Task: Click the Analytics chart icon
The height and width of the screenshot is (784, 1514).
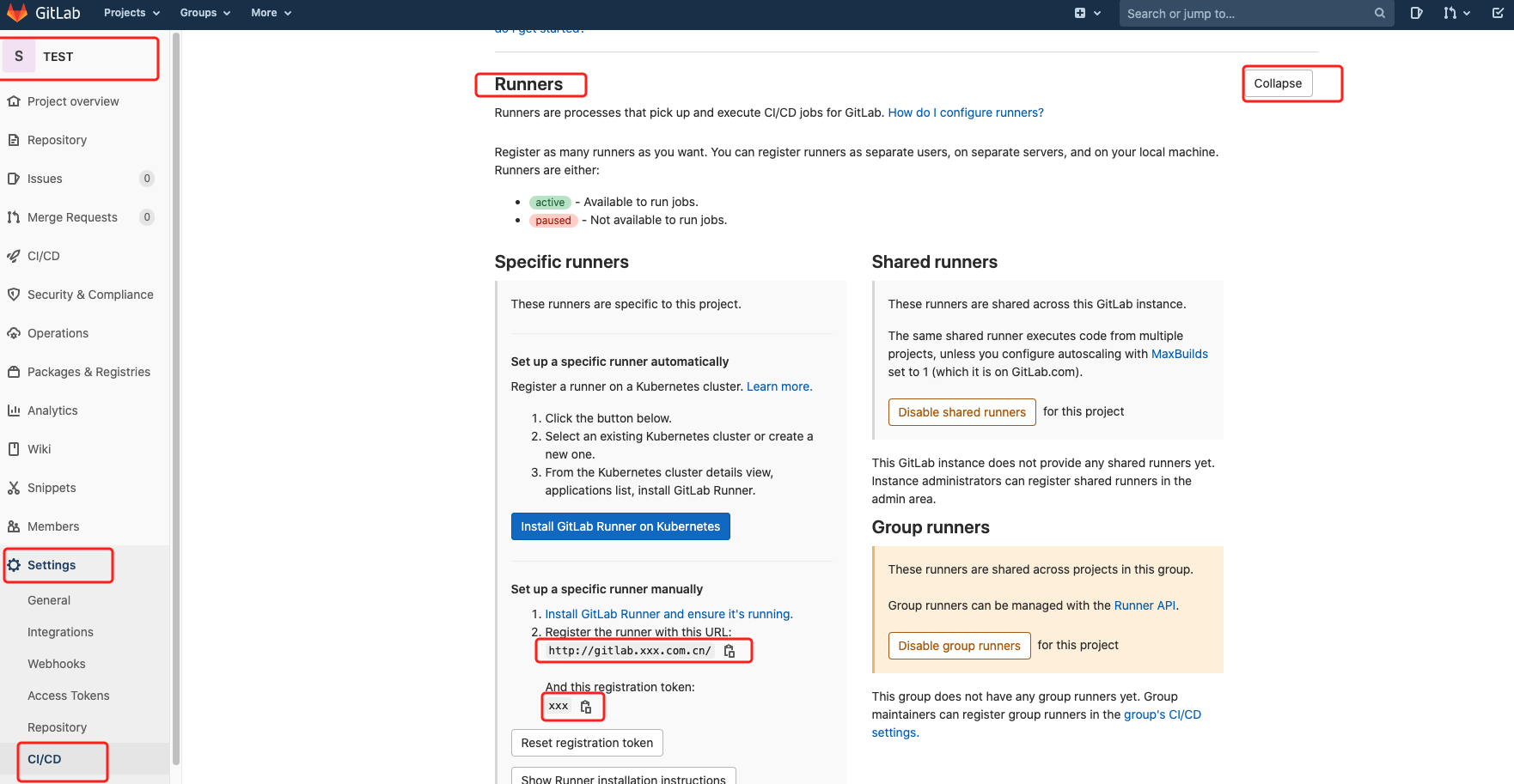Action: click(14, 410)
